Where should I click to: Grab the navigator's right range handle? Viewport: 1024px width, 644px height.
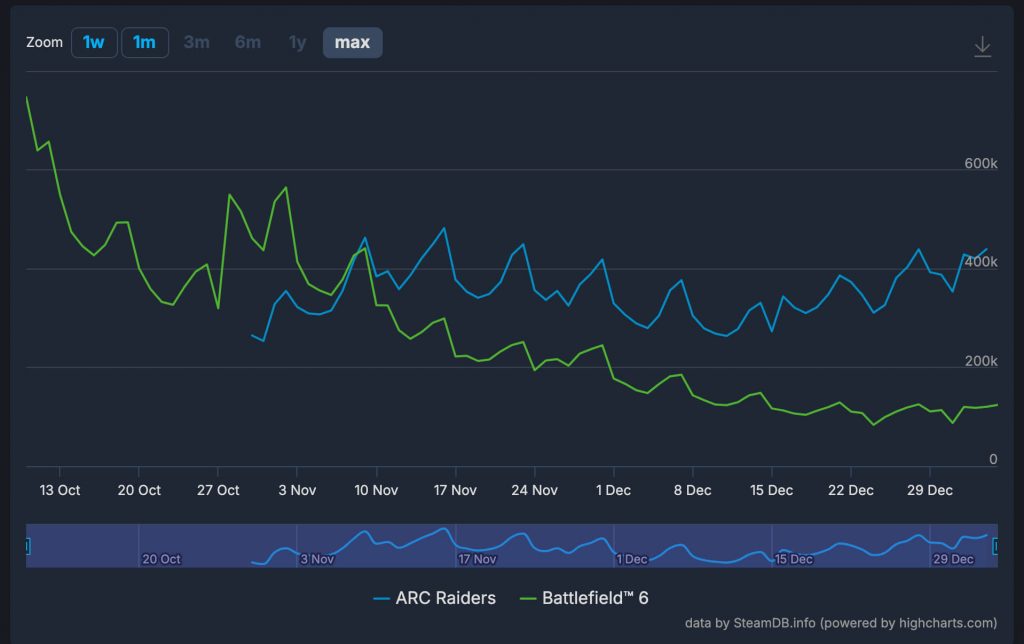pos(996,546)
